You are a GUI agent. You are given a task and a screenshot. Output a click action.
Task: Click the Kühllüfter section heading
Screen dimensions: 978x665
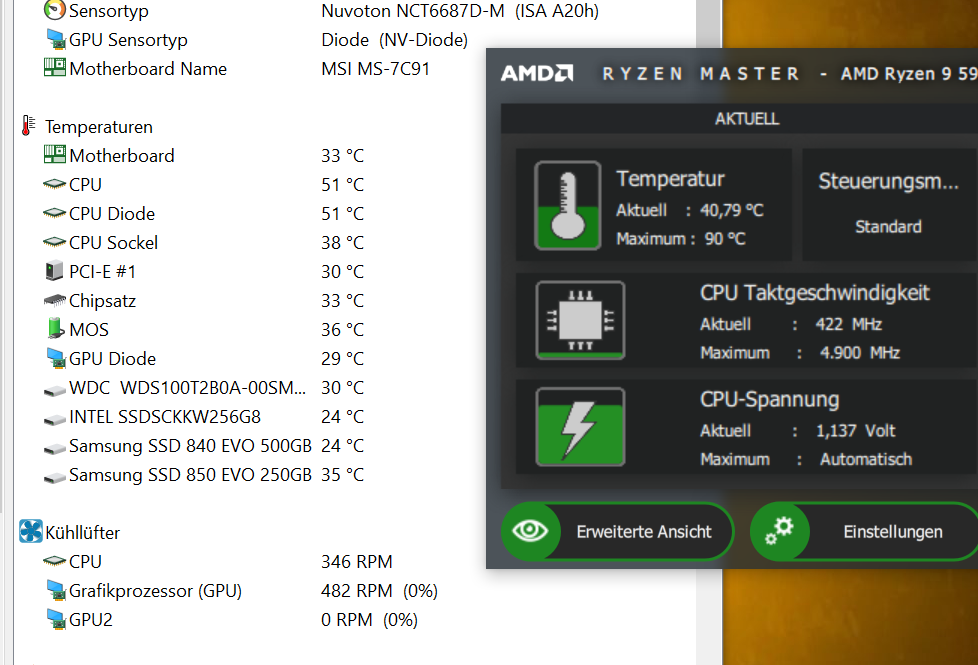82,533
